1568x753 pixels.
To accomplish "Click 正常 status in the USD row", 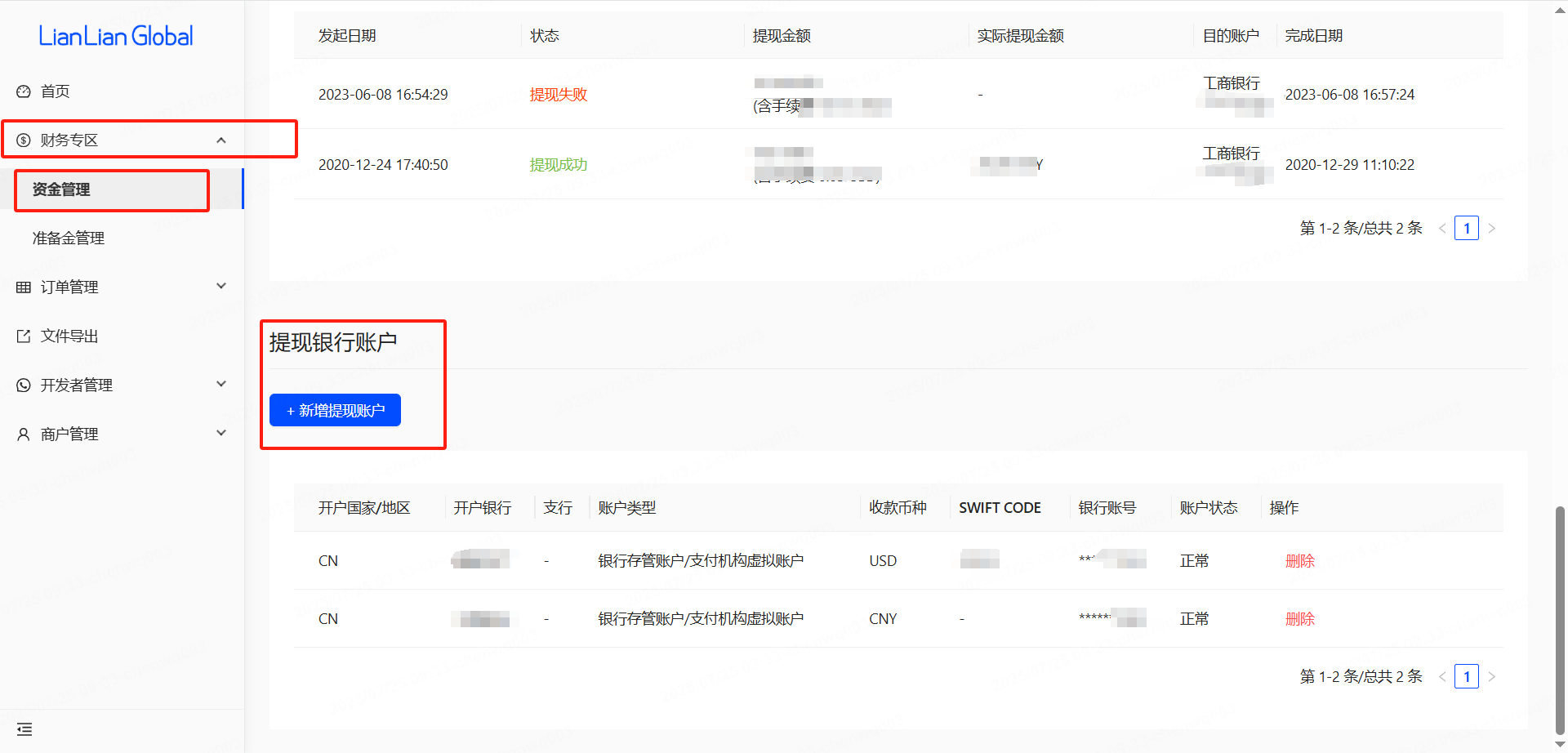I will coord(1194,561).
